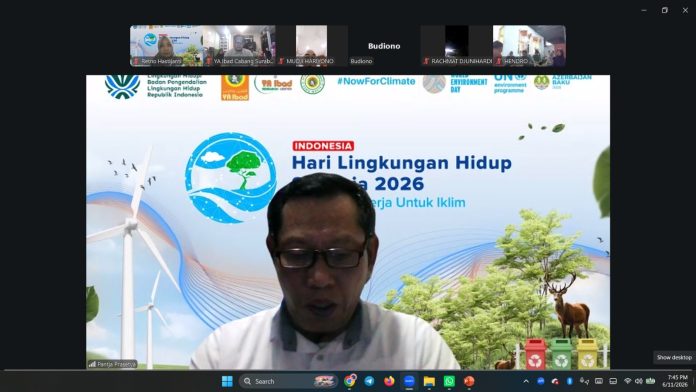Open Firefox from the taskbar
The image size is (696, 392).
pos(389,381)
